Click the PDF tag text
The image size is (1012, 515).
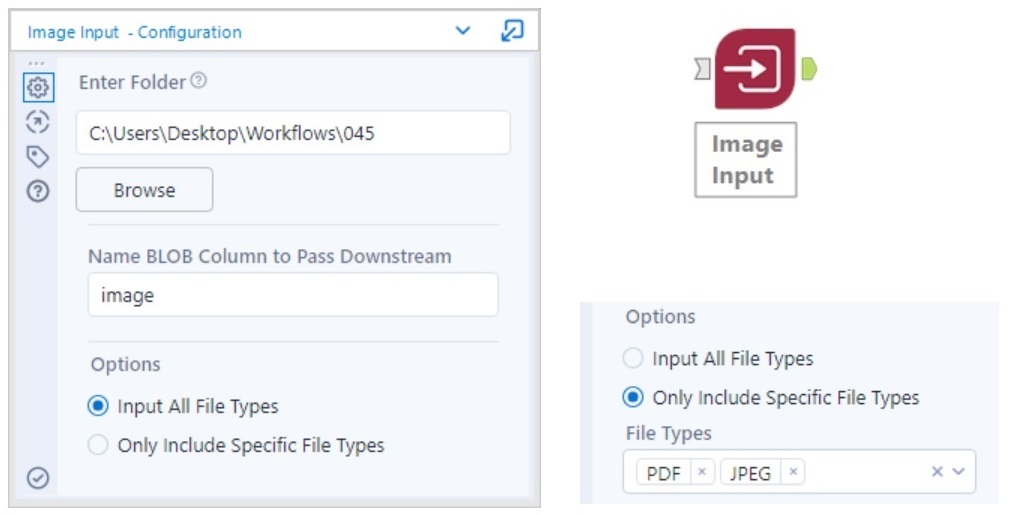pos(663,473)
